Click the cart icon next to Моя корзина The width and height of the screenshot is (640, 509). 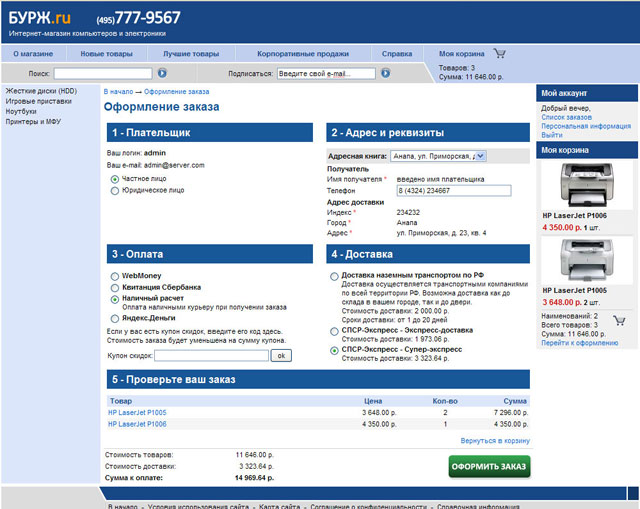[499, 53]
